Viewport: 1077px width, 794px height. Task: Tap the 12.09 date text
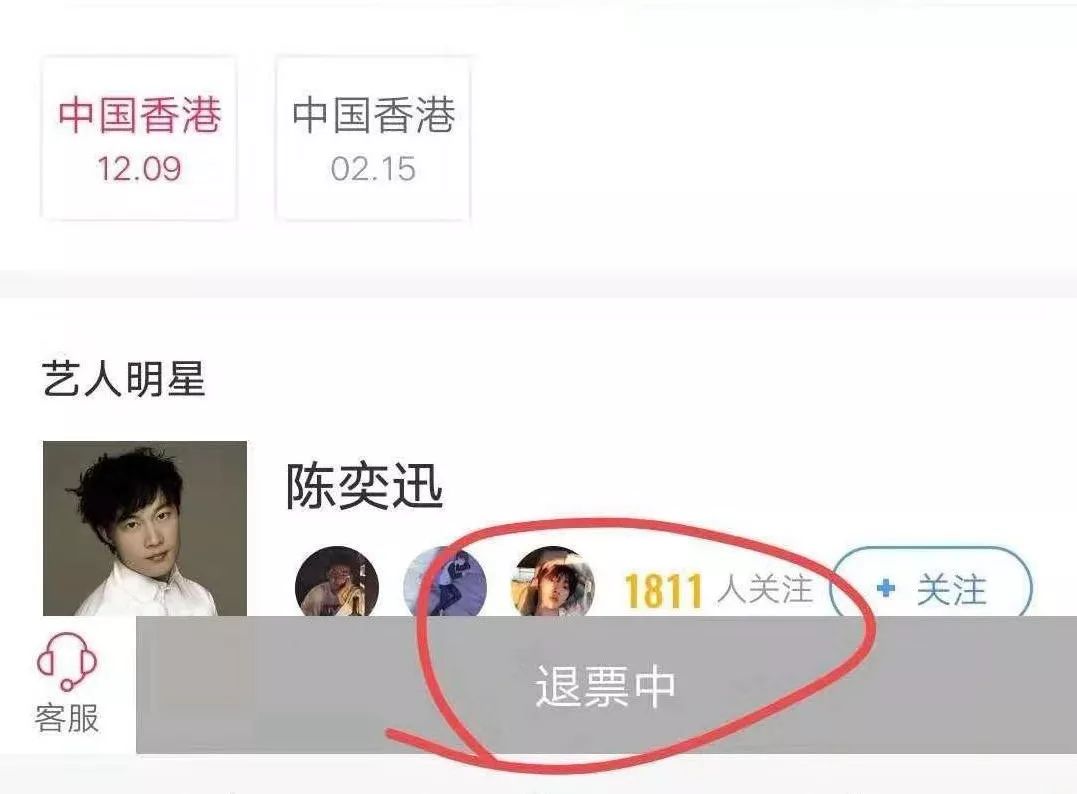click(x=139, y=169)
